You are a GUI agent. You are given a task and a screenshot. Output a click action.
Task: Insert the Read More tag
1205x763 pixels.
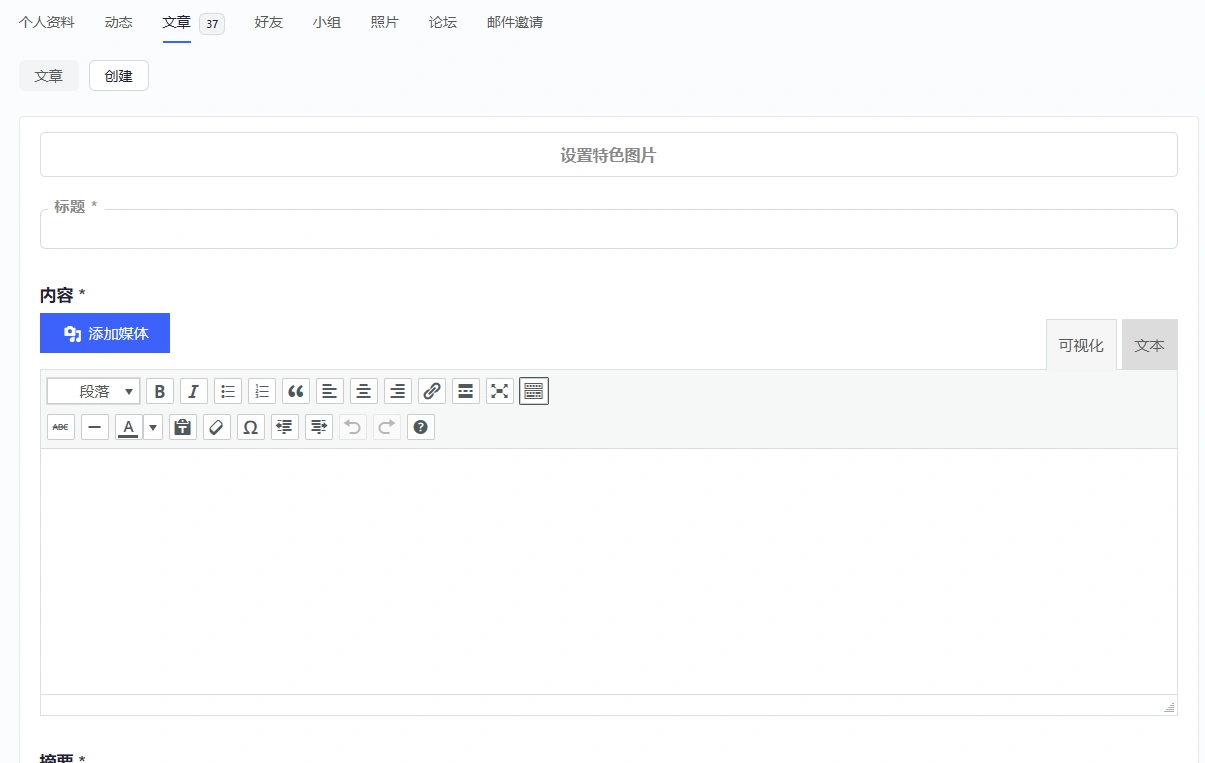pyautogui.click(x=465, y=391)
